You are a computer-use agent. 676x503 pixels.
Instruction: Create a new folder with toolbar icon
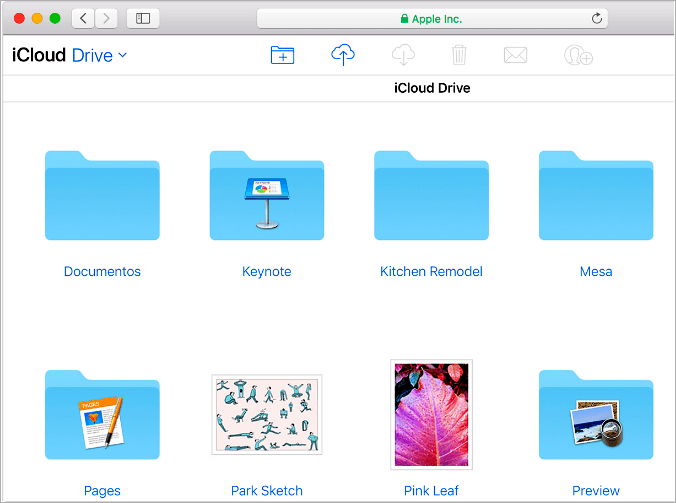coord(282,55)
